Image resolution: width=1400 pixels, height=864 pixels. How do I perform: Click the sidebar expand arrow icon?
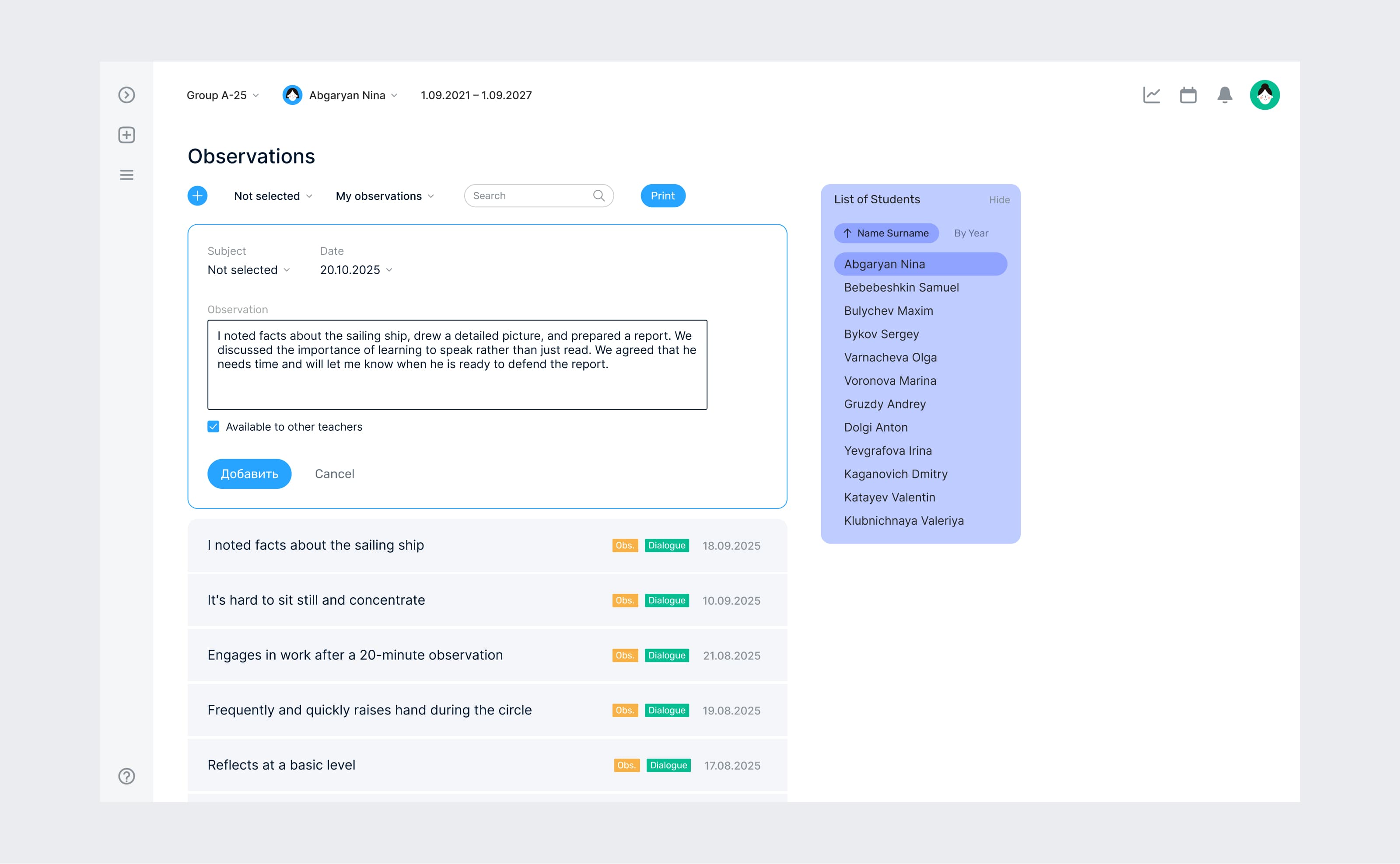126,95
